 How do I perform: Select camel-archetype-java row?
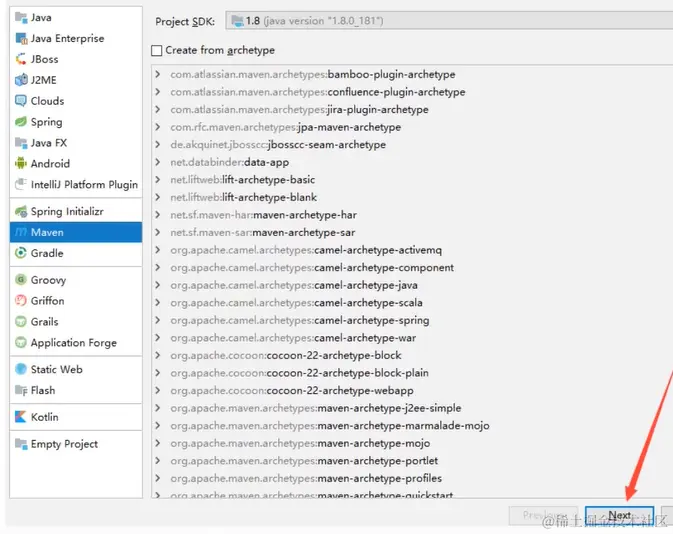(x=294, y=285)
